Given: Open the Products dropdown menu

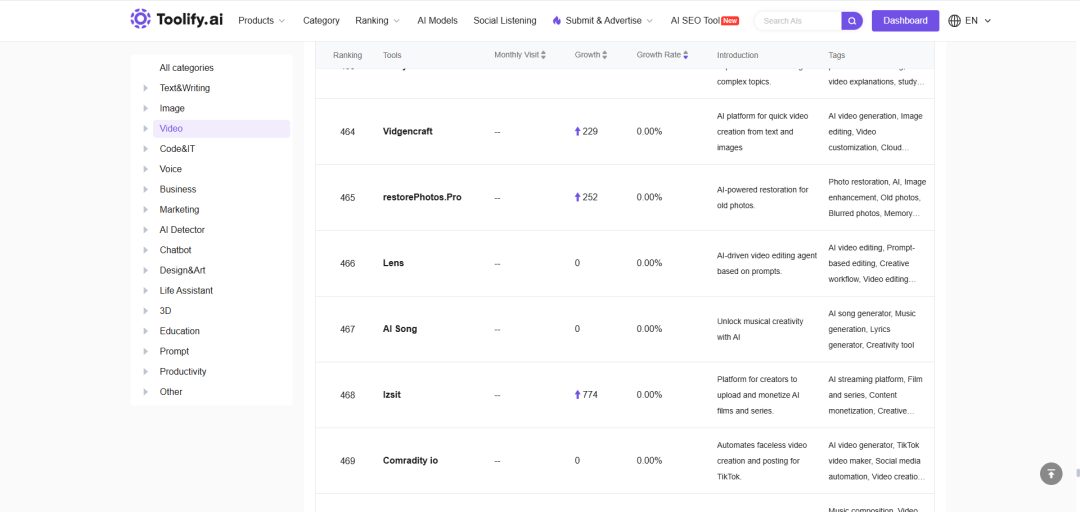Looking at the screenshot, I should [262, 21].
